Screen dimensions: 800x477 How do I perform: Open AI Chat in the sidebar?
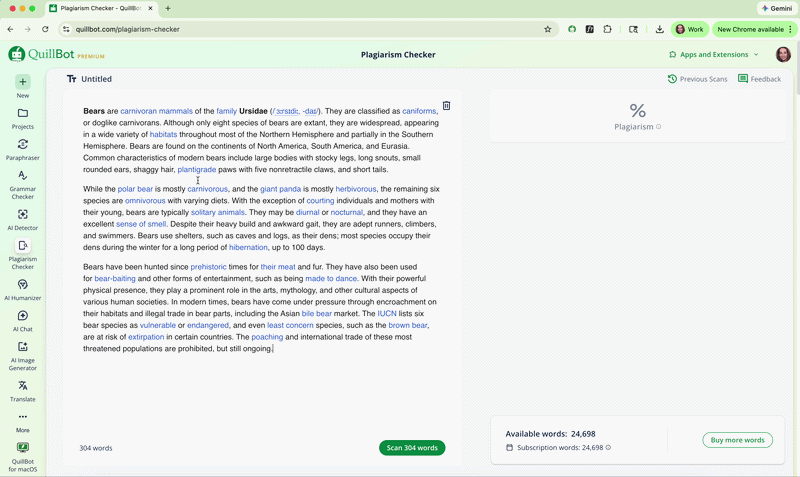pos(22,315)
